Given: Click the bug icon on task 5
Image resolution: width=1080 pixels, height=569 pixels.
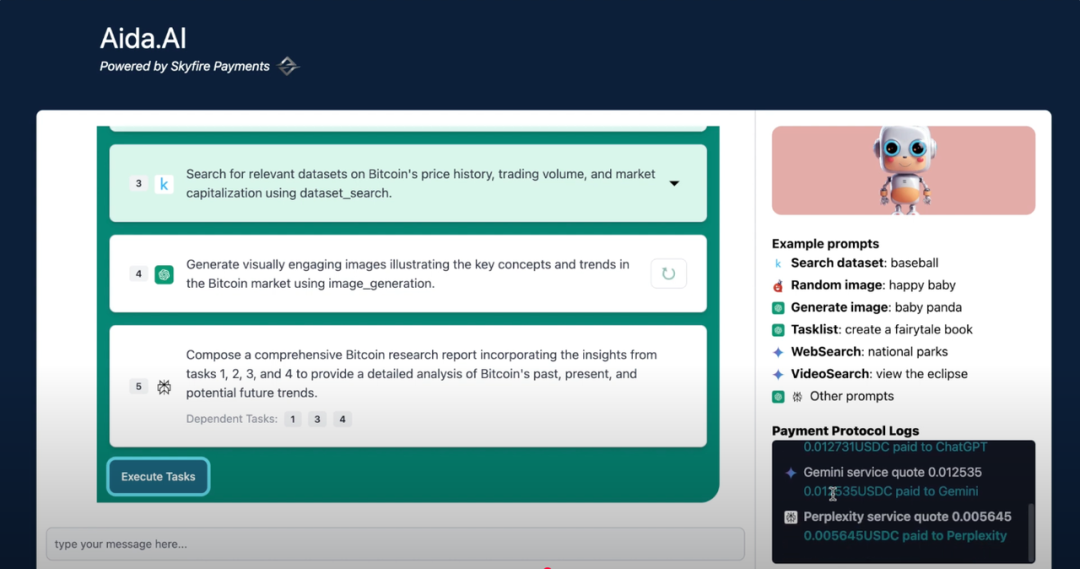Looking at the screenshot, I should [x=164, y=386].
